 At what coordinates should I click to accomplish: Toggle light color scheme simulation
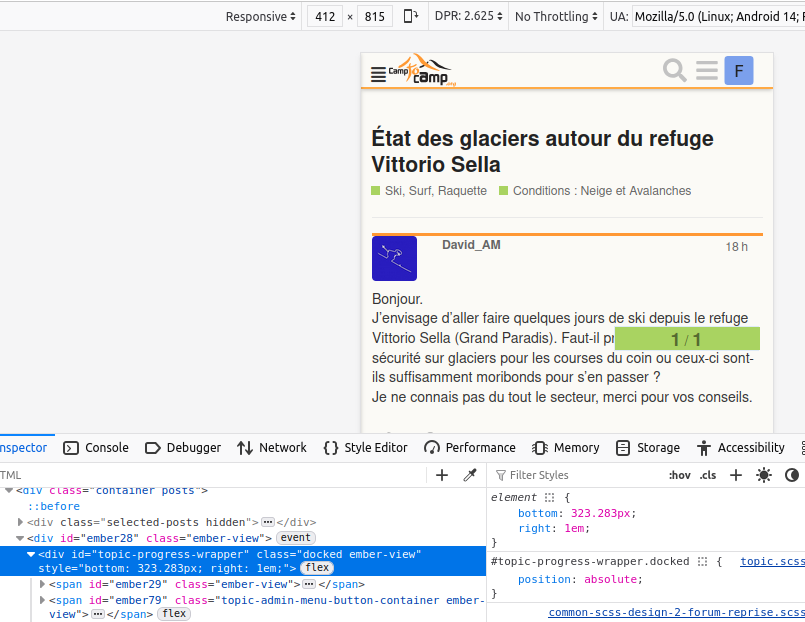764,475
